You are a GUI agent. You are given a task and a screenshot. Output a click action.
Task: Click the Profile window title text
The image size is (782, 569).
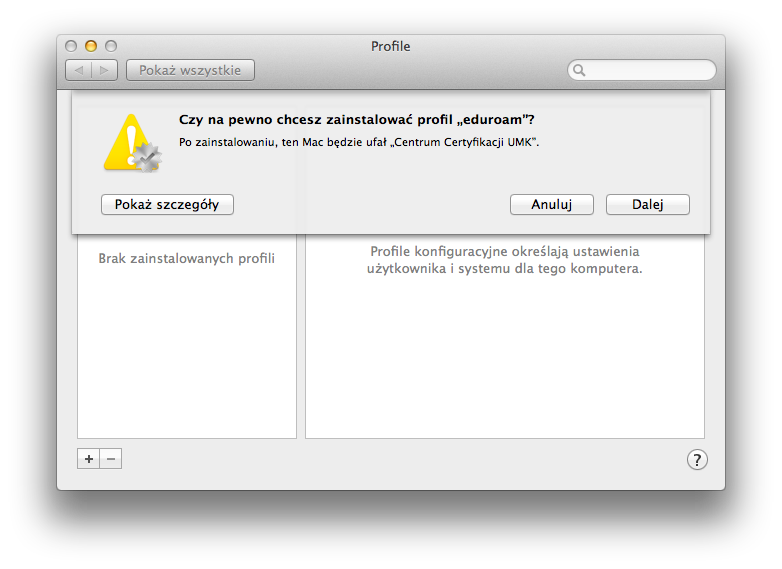391,46
